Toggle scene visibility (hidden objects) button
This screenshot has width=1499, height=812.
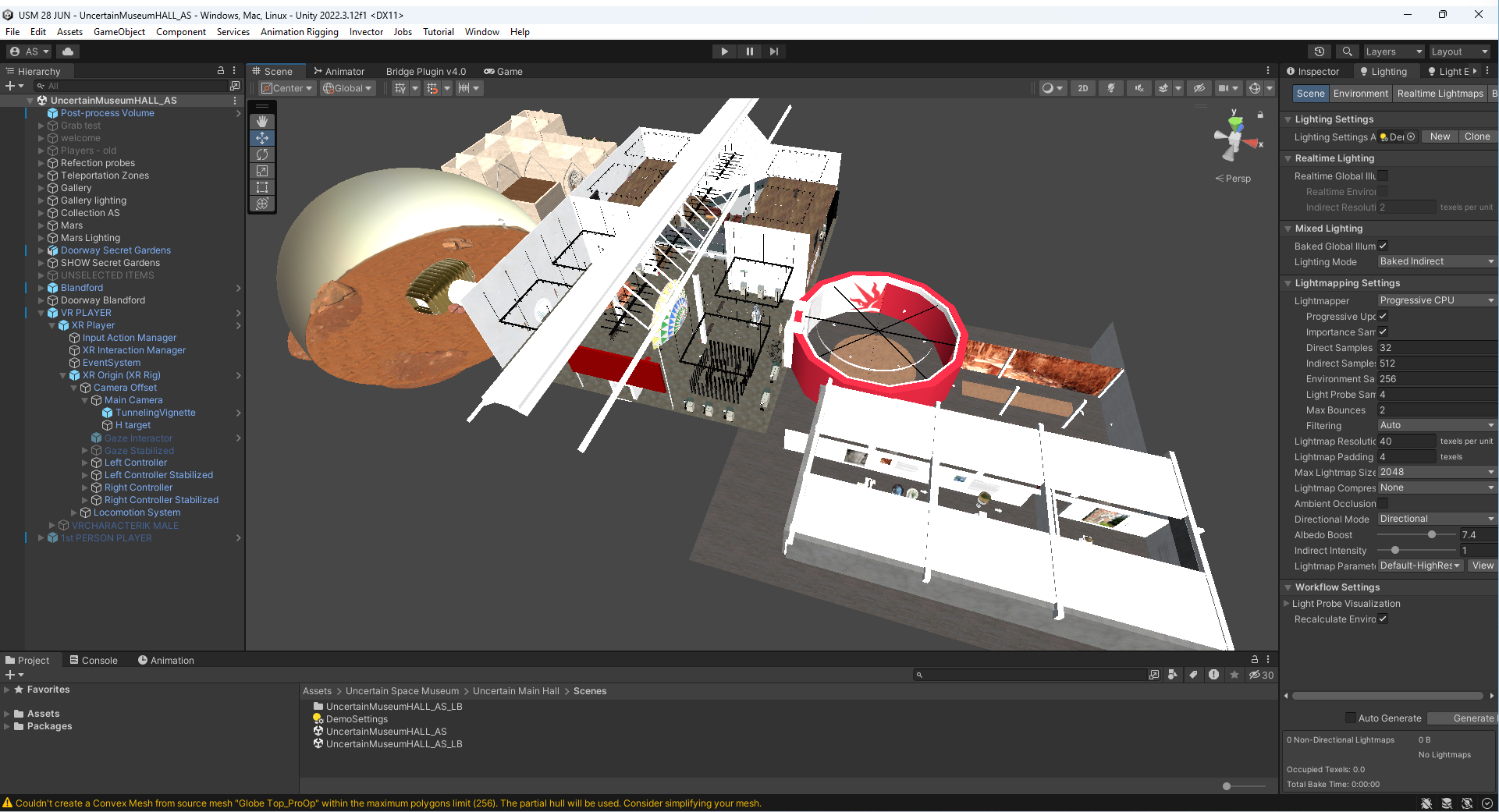tap(1199, 88)
